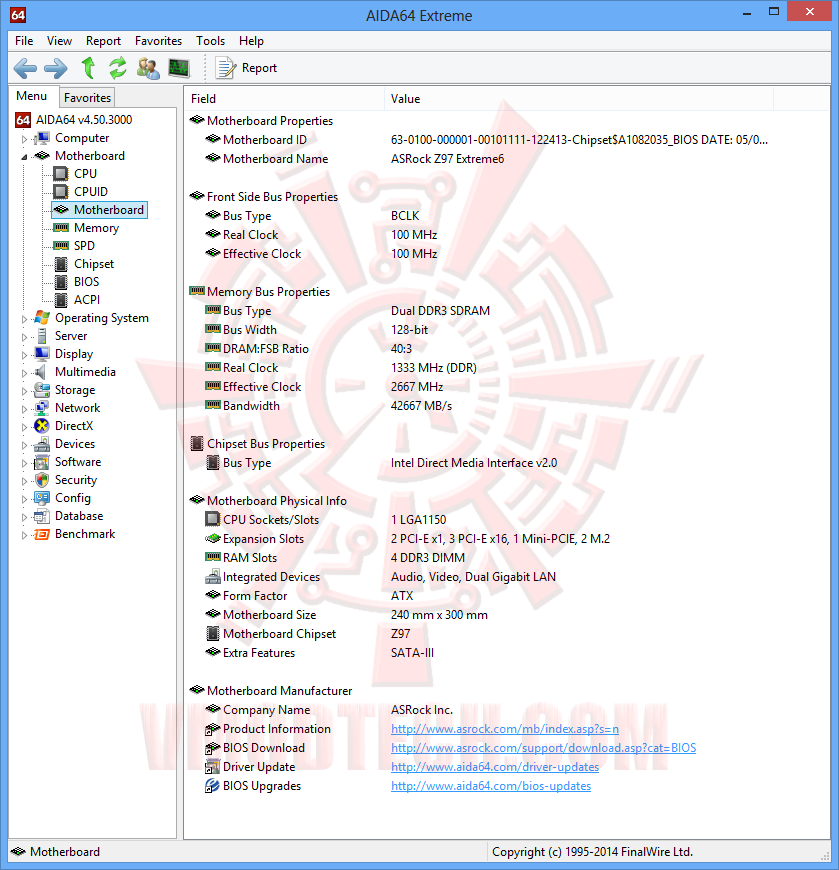Open the Report menu
Screen dimensions: 839x870
tap(103, 41)
